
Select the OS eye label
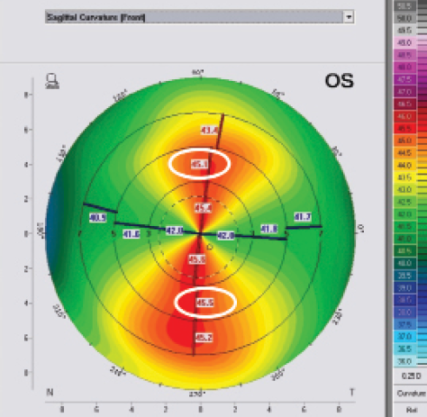339,81
